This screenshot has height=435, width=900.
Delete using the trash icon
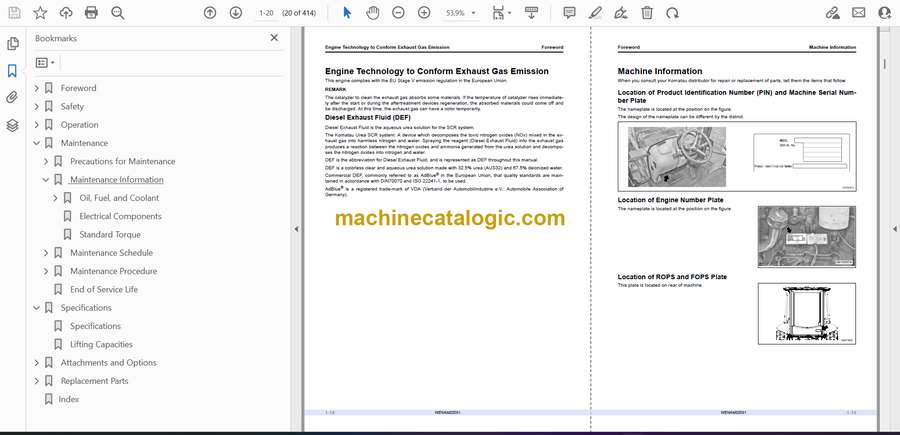pos(647,13)
